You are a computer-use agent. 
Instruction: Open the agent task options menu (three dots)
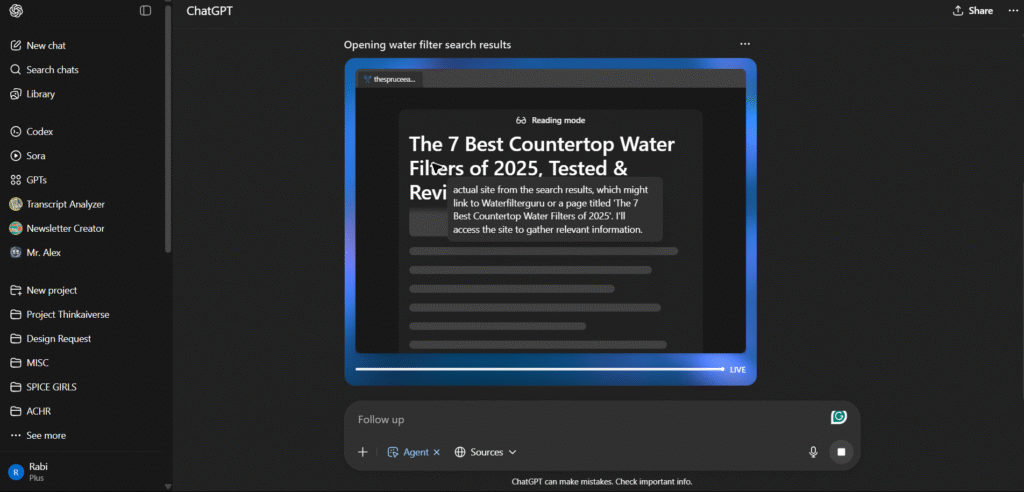pos(745,44)
